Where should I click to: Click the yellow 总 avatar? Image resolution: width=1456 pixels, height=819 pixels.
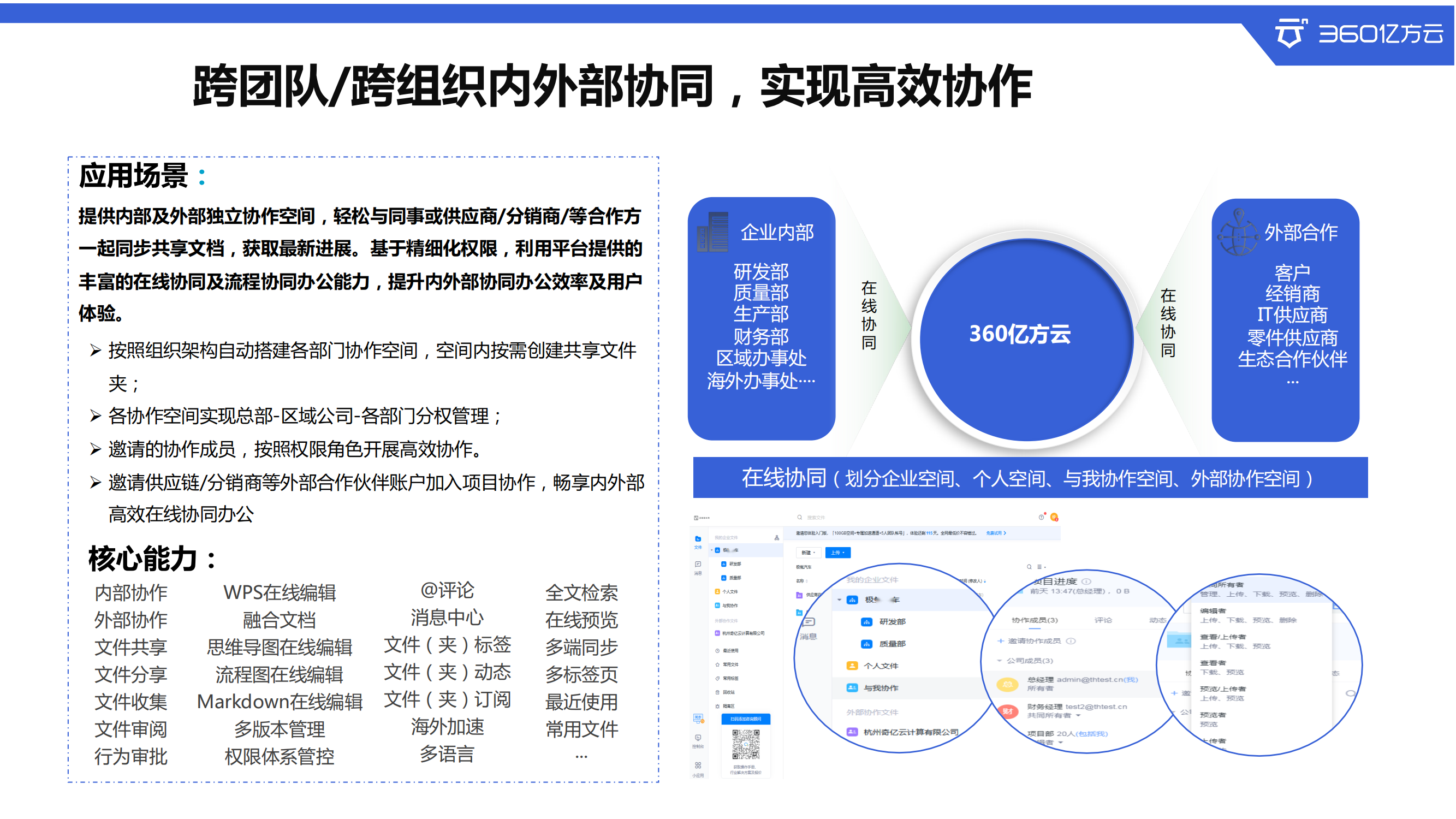click(x=1008, y=685)
